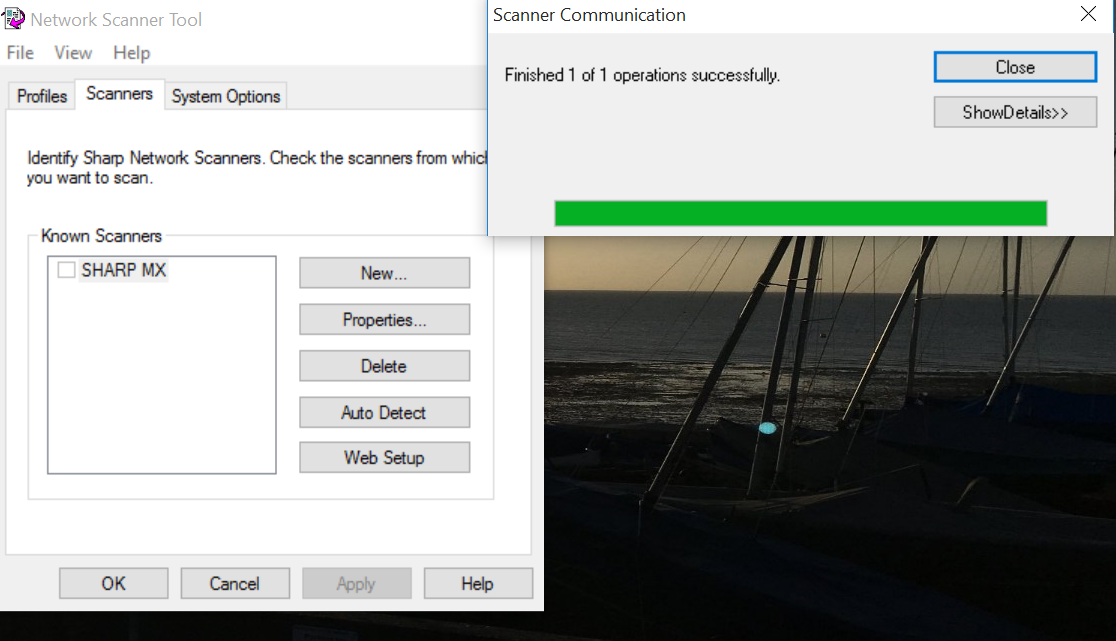Switch to the Profiles tab

click(41, 96)
